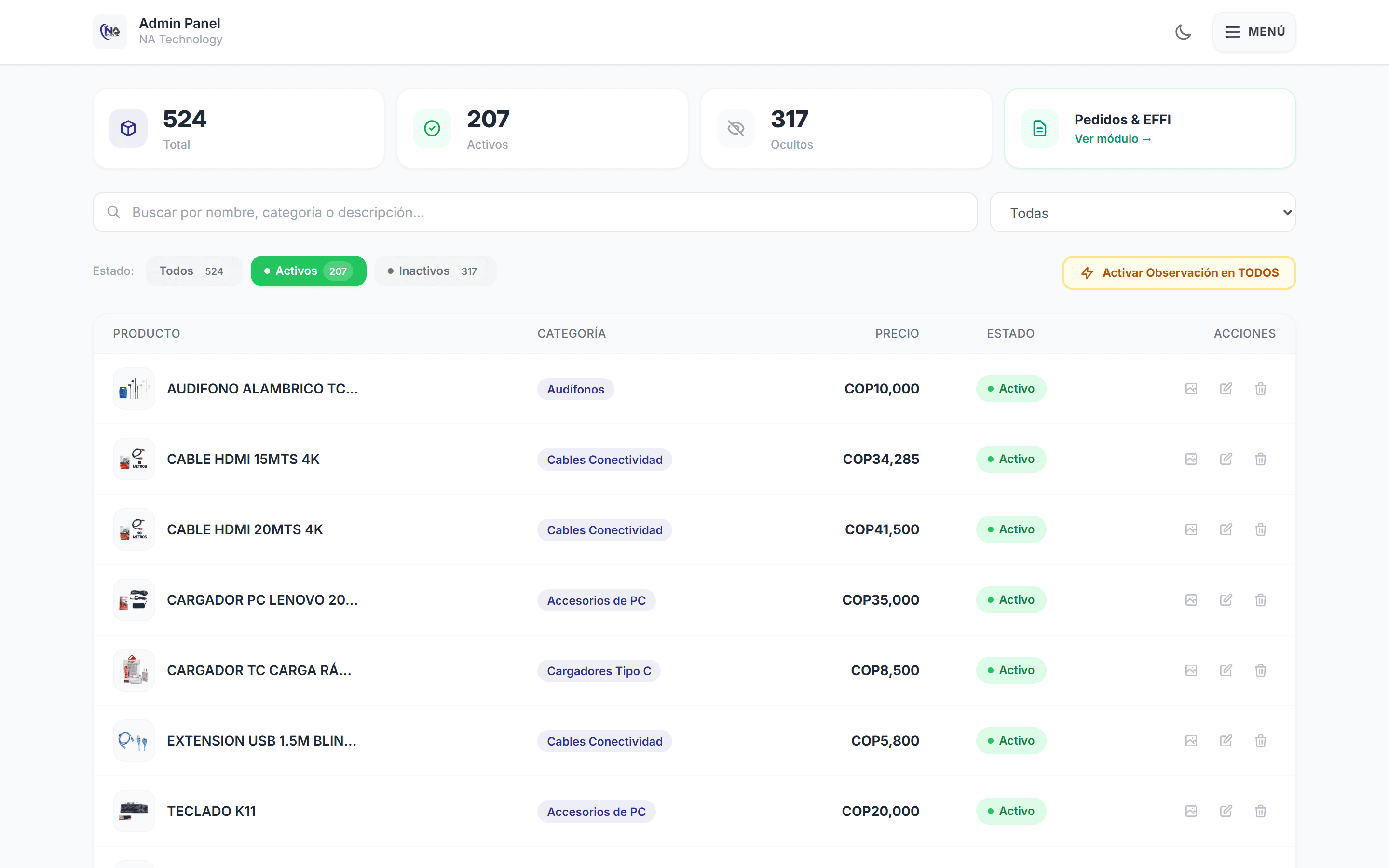This screenshot has width=1389, height=868.
Task: Open image manager for CARGADOR TC CARGA row
Action: pos(1191,670)
